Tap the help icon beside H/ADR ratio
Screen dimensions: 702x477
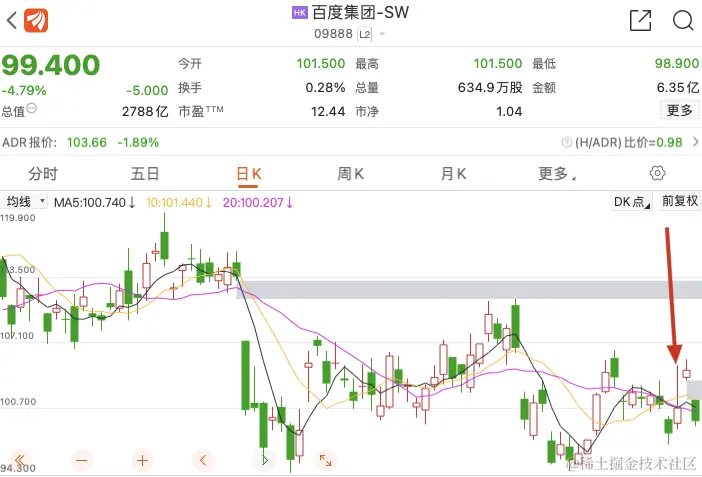(566, 142)
